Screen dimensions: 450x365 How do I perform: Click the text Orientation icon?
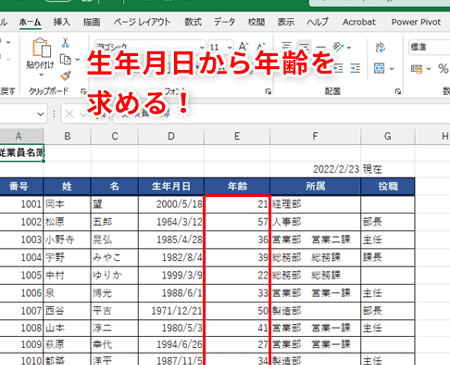click(338, 47)
